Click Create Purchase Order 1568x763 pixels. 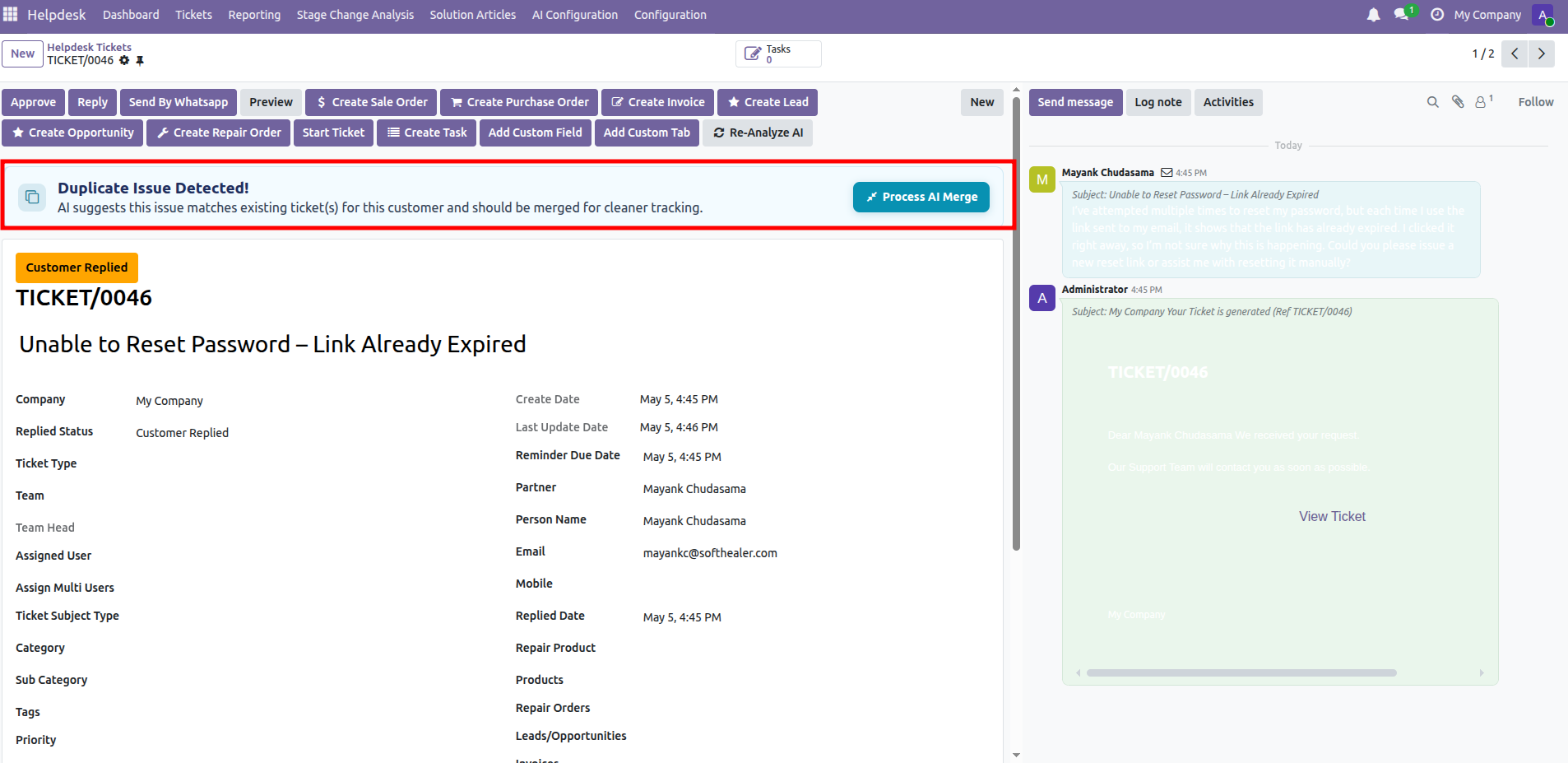pyautogui.click(x=519, y=102)
